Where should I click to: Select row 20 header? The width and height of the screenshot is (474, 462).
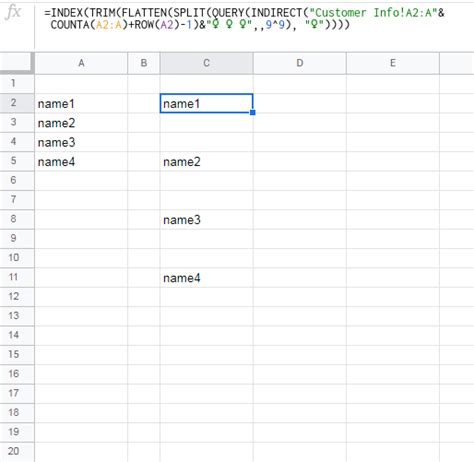point(17,452)
